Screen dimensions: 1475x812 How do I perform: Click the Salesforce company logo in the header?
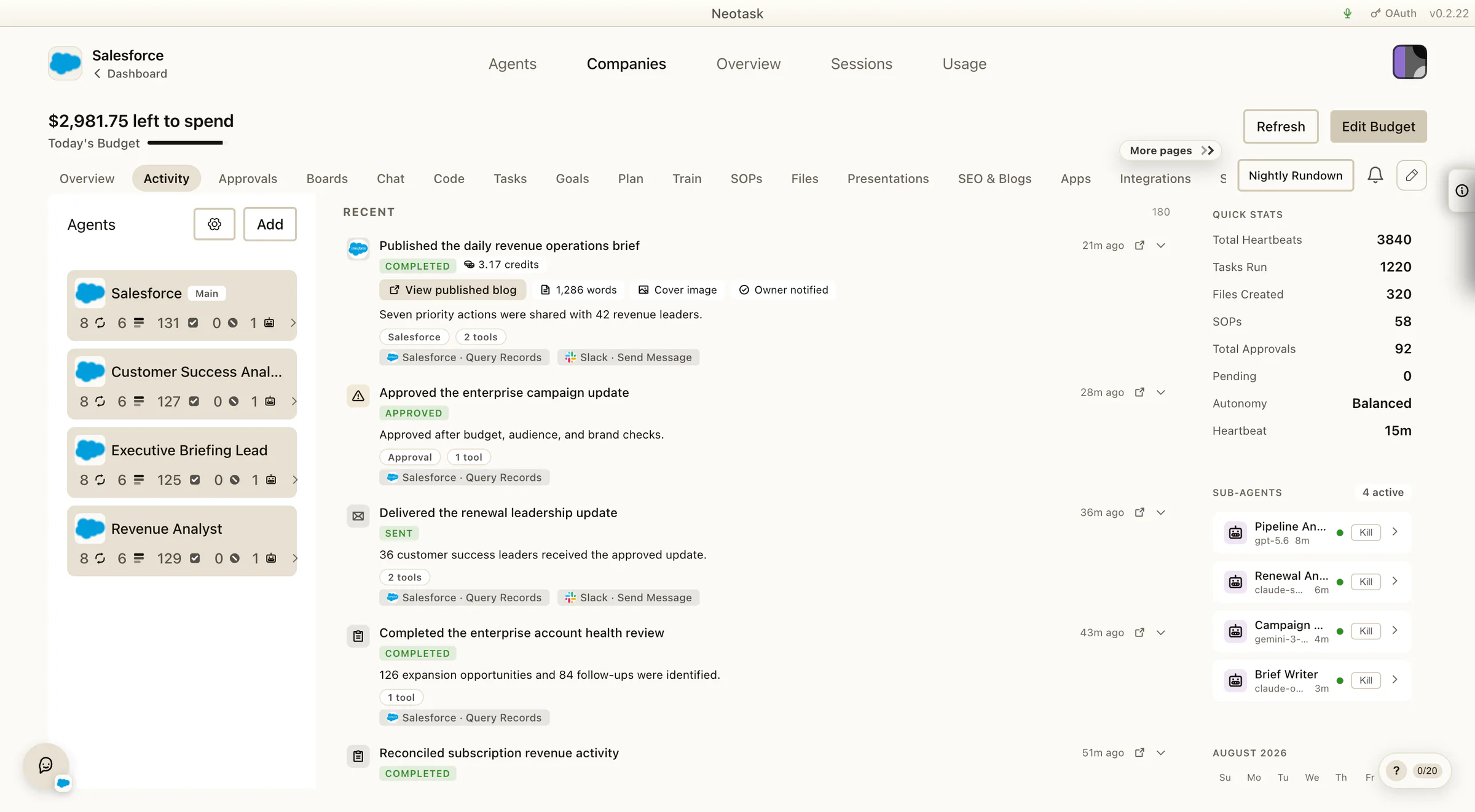tap(65, 63)
